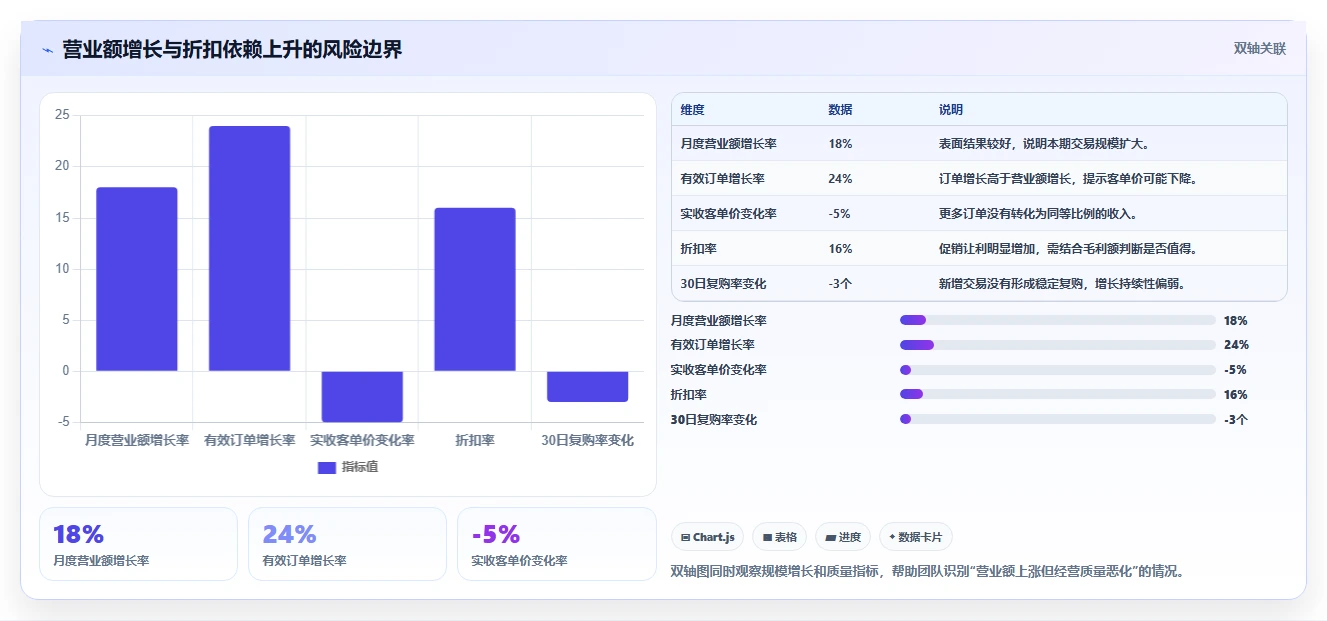Open the 24% 有效订单增长率 data card

point(347,544)
